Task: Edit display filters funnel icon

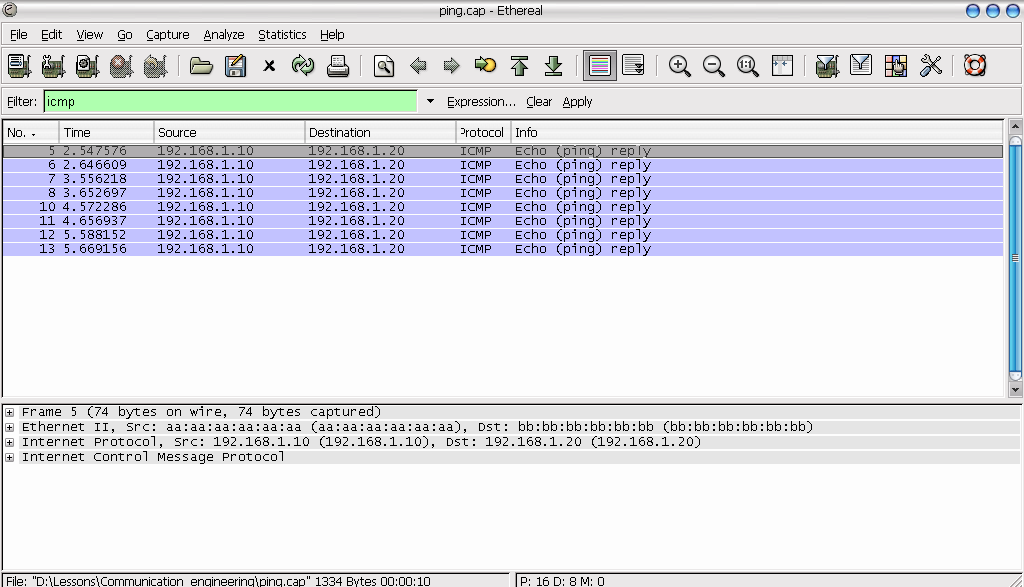Action: [861, 65]
